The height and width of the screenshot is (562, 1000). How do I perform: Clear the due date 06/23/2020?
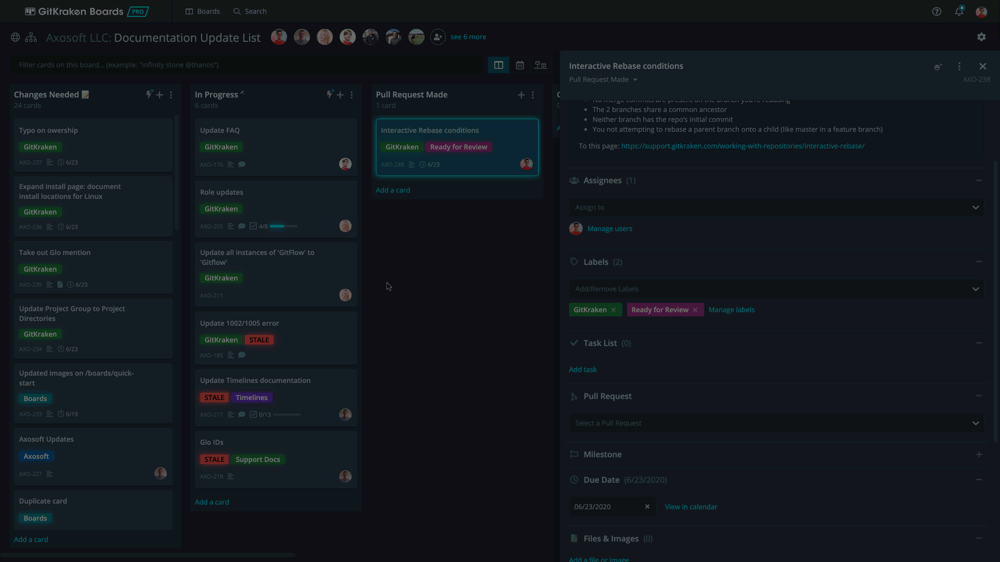tap(647, 507)
